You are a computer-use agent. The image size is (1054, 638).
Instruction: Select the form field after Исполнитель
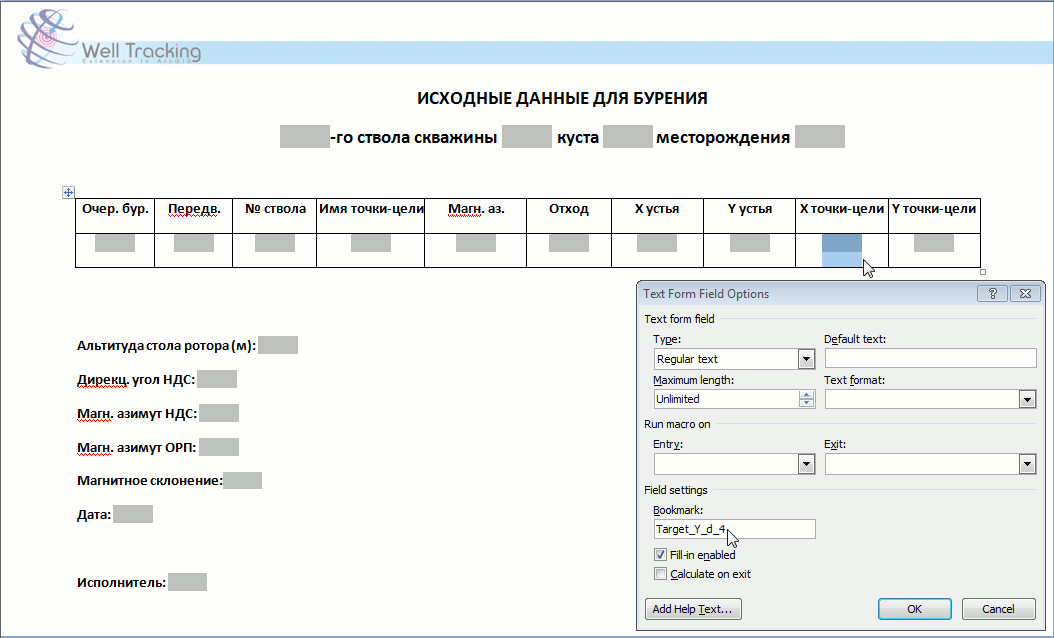187,581
